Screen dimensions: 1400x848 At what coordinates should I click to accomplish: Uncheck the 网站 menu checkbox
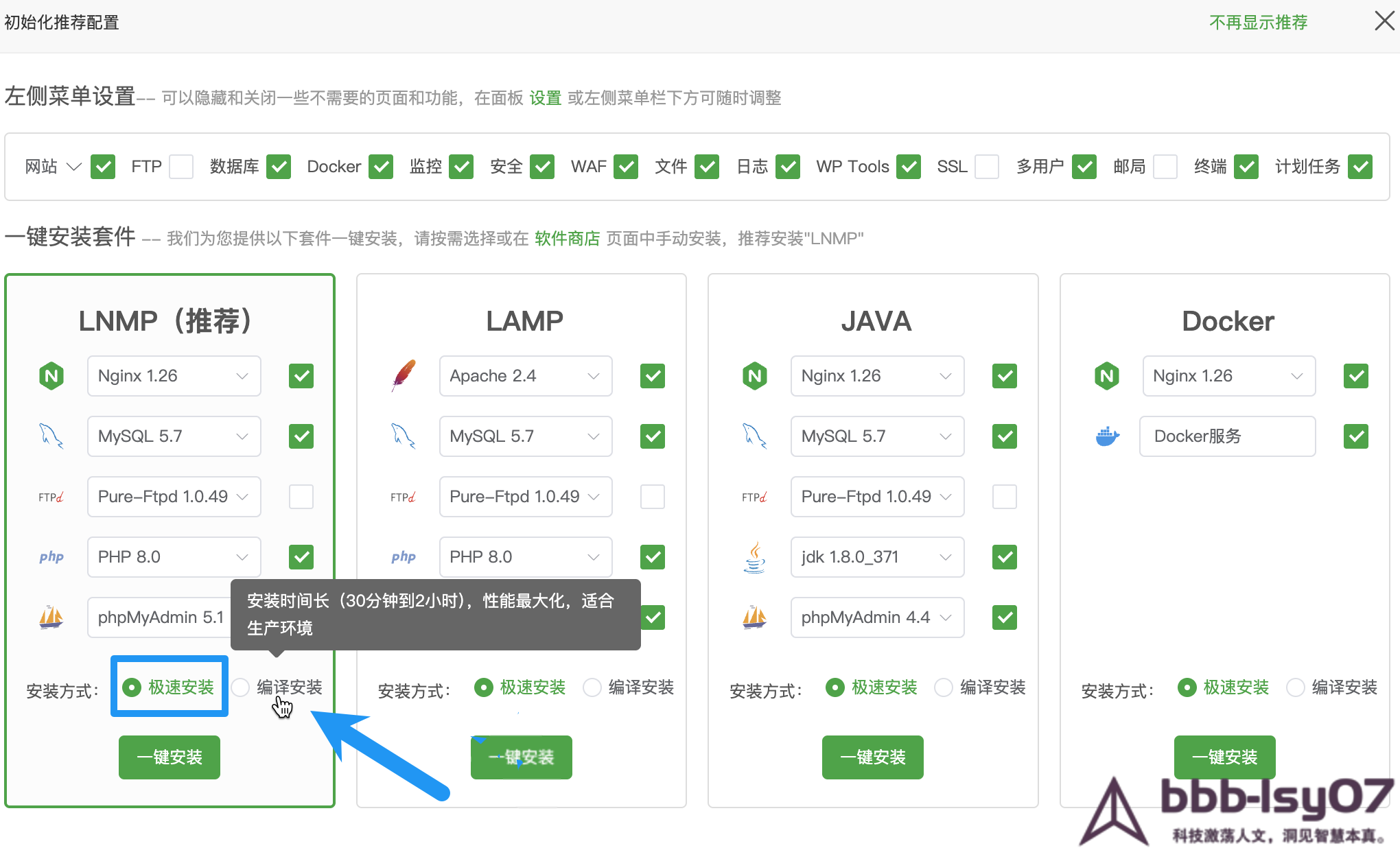tap(103, 167)
